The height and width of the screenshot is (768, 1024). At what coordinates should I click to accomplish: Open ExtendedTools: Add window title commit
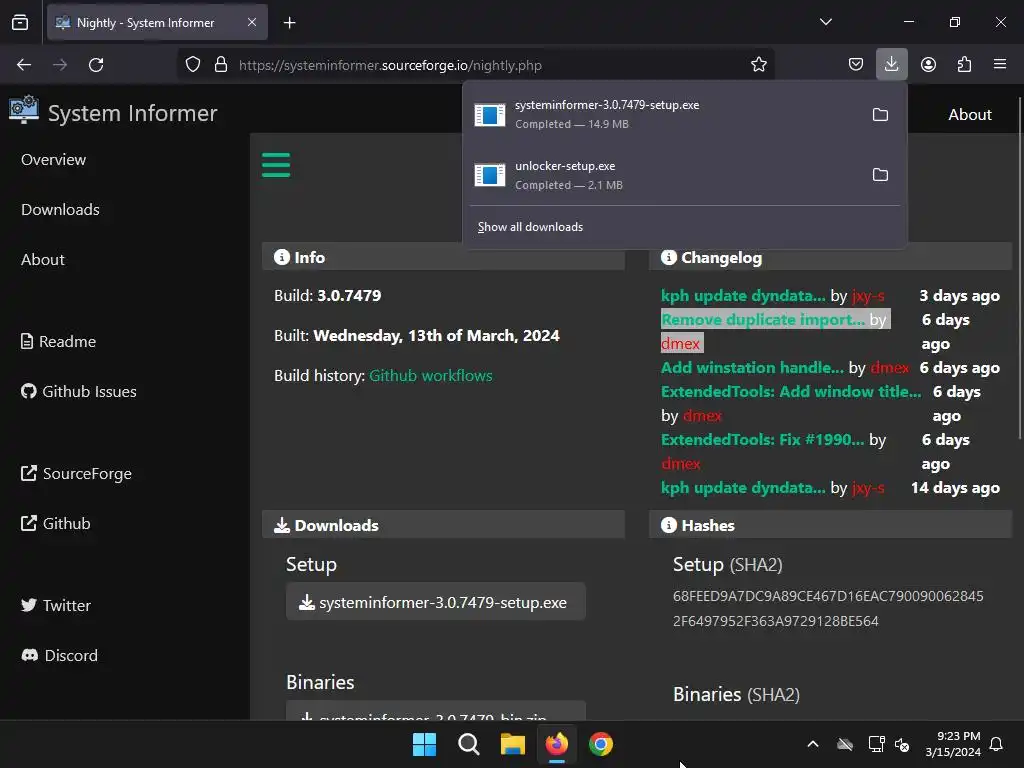click(791, 392)
